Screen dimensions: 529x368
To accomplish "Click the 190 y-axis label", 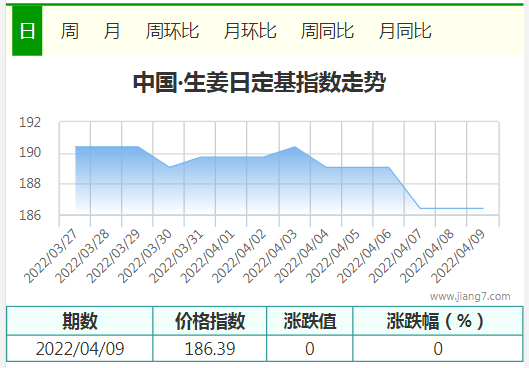I will tap(30, 152).
